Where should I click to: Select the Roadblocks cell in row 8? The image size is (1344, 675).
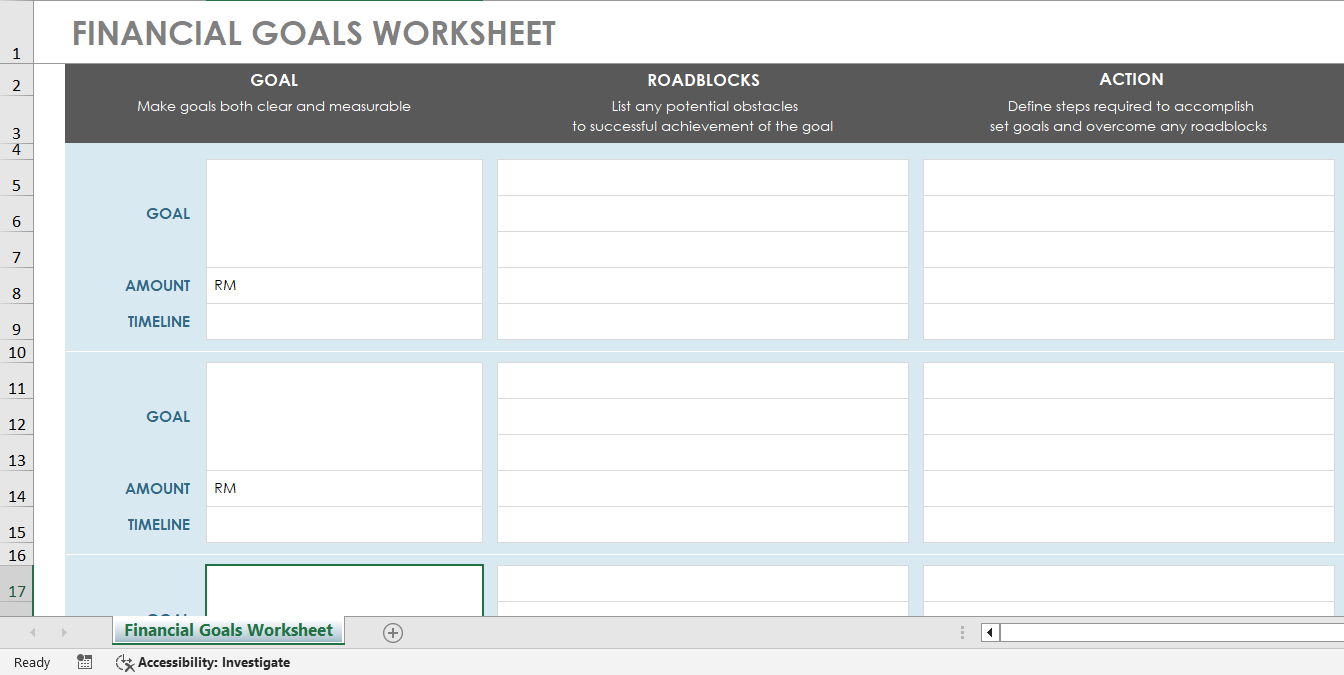703,286
